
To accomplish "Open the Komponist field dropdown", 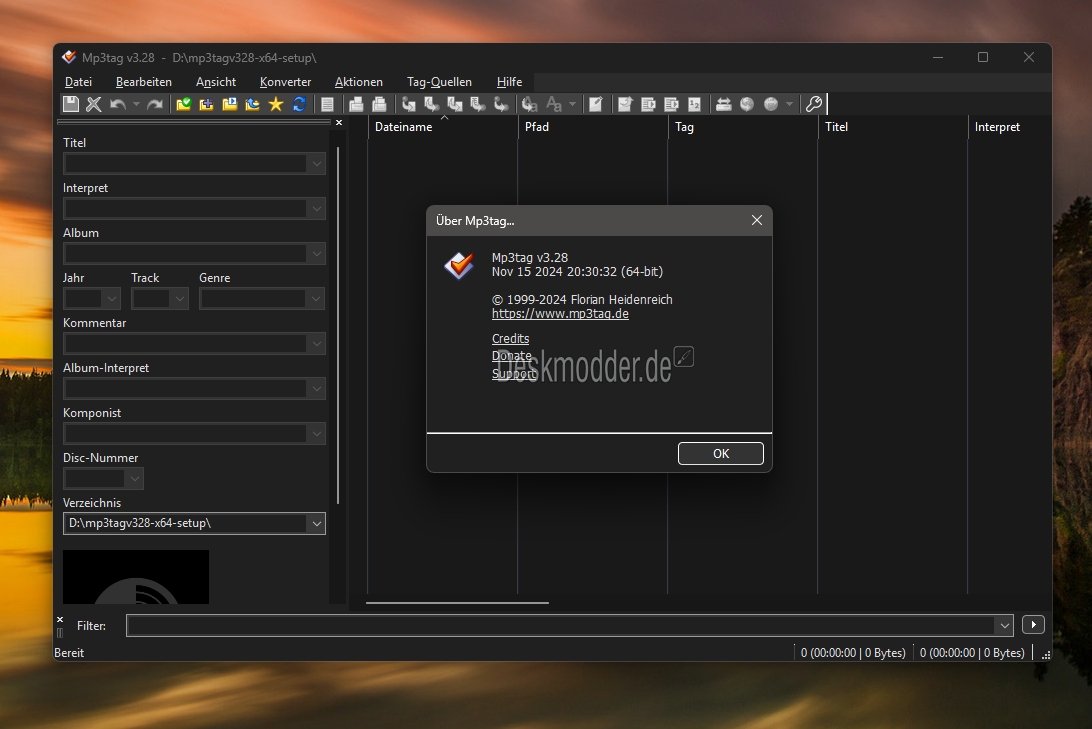I will point(316,434).
